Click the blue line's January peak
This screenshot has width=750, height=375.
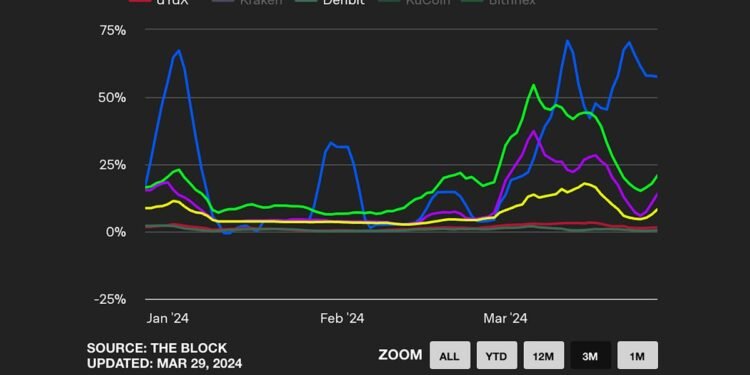(178, 50)
